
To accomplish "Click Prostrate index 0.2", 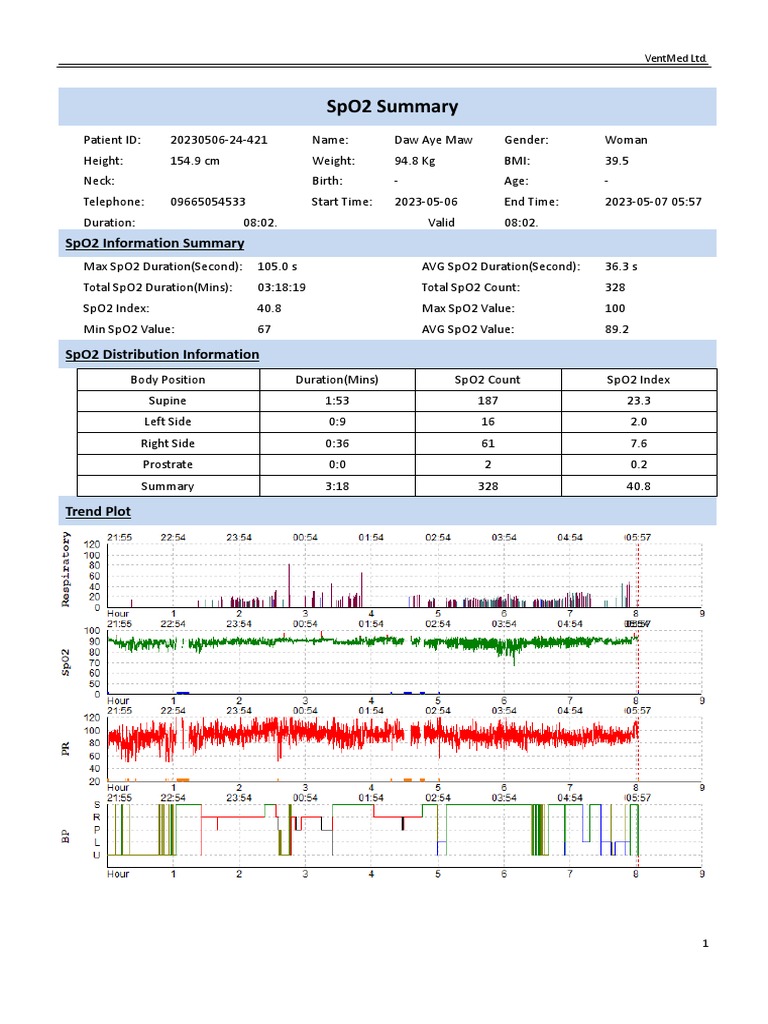I will coord(639,464).
